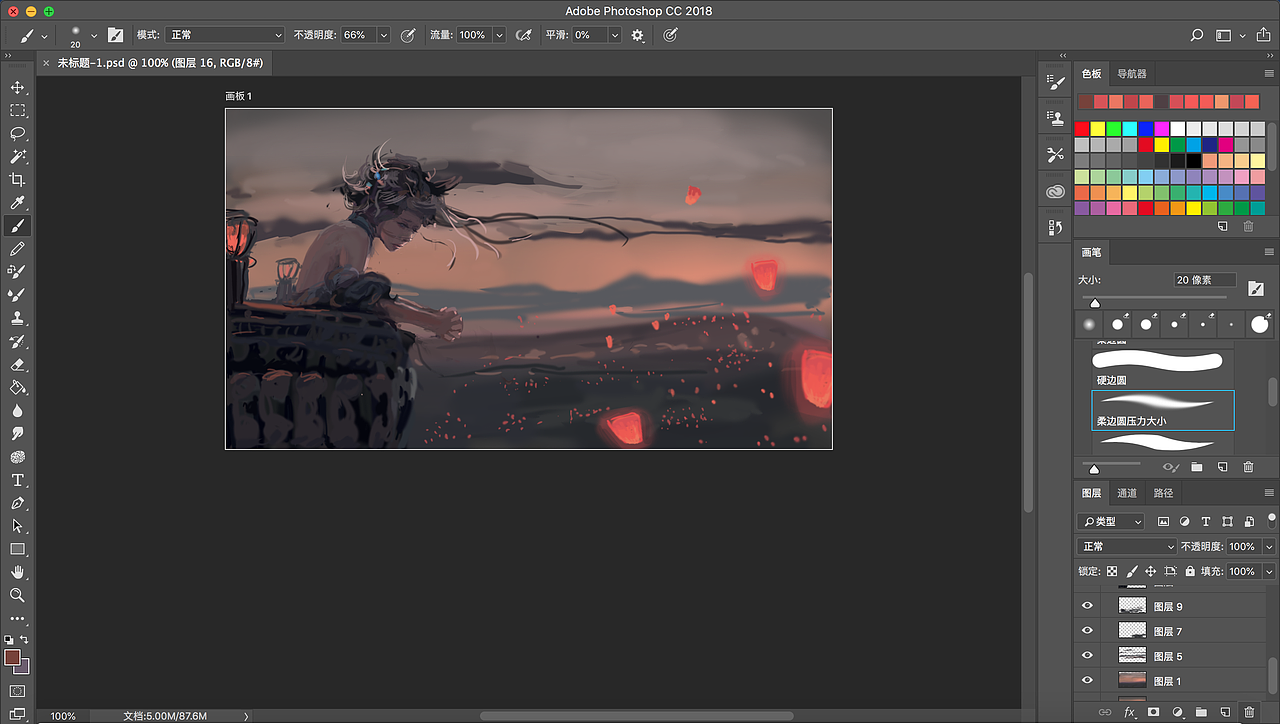
Task: Select the Paint Bucket tool
Action: point(17,388)
